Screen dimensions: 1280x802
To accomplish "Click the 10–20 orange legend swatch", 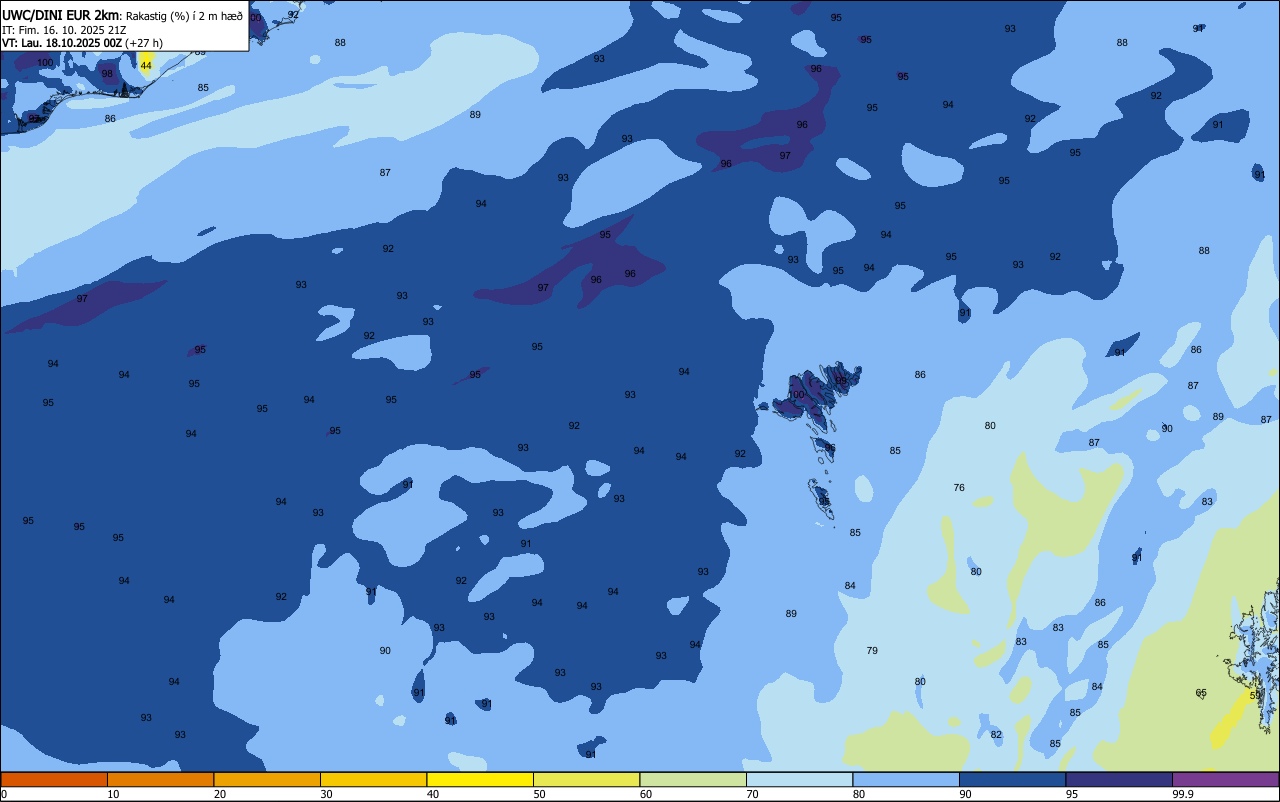I will tap(160, 779).
